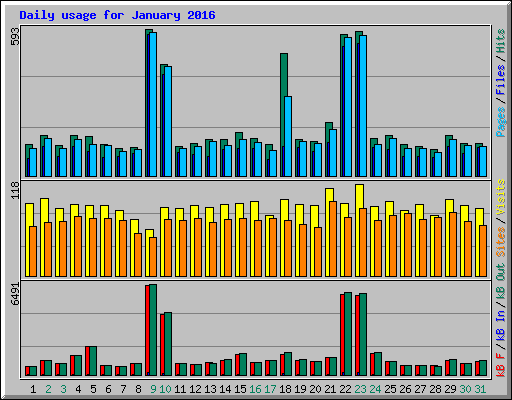Click the 'Daily usage for January 2016' title

[x=117, y=15]
